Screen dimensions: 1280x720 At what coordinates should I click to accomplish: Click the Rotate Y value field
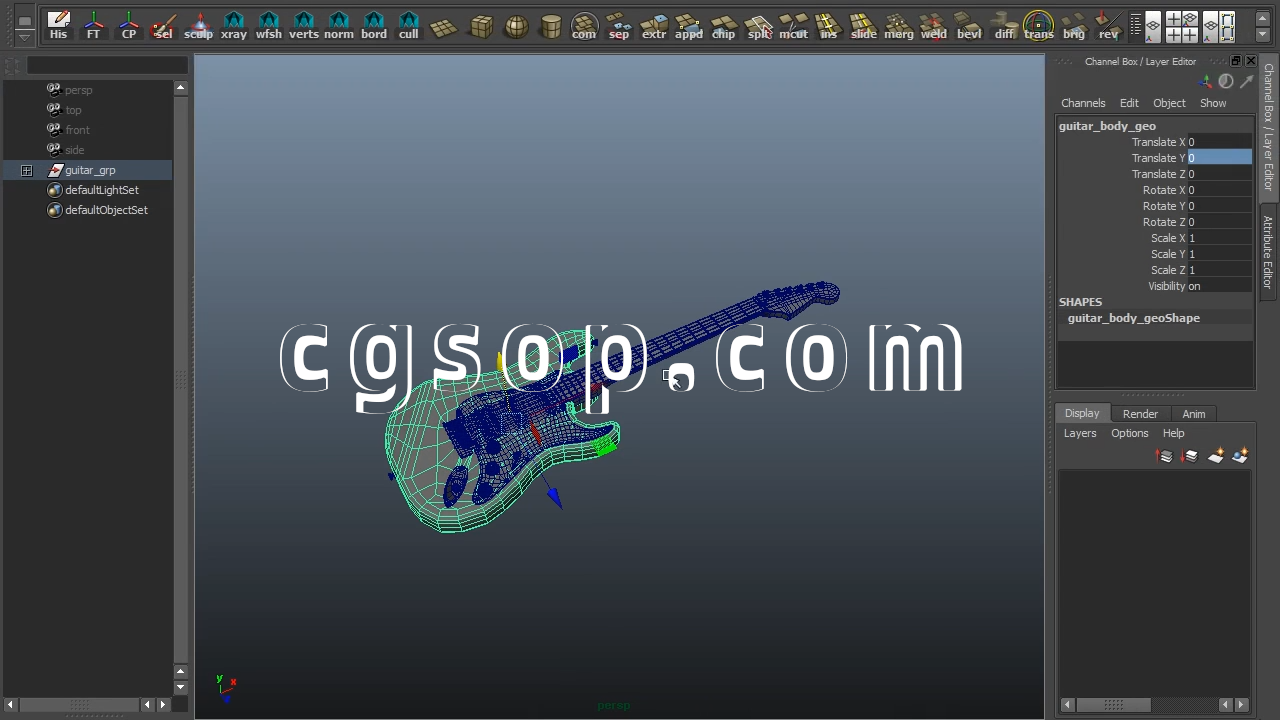click(1220, 206)
